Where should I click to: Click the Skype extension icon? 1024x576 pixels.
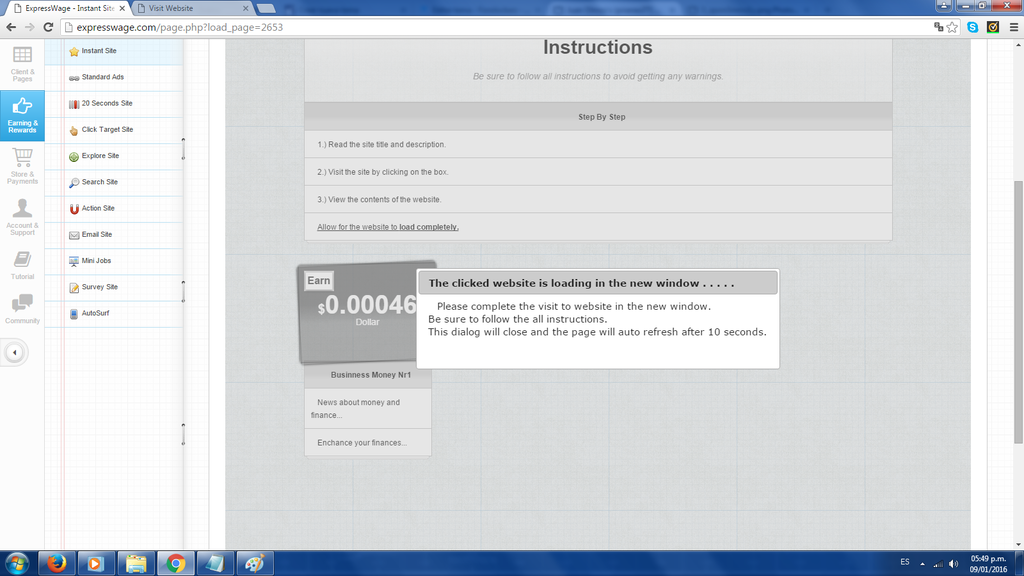pyautogui.click(x=972, y=27)
